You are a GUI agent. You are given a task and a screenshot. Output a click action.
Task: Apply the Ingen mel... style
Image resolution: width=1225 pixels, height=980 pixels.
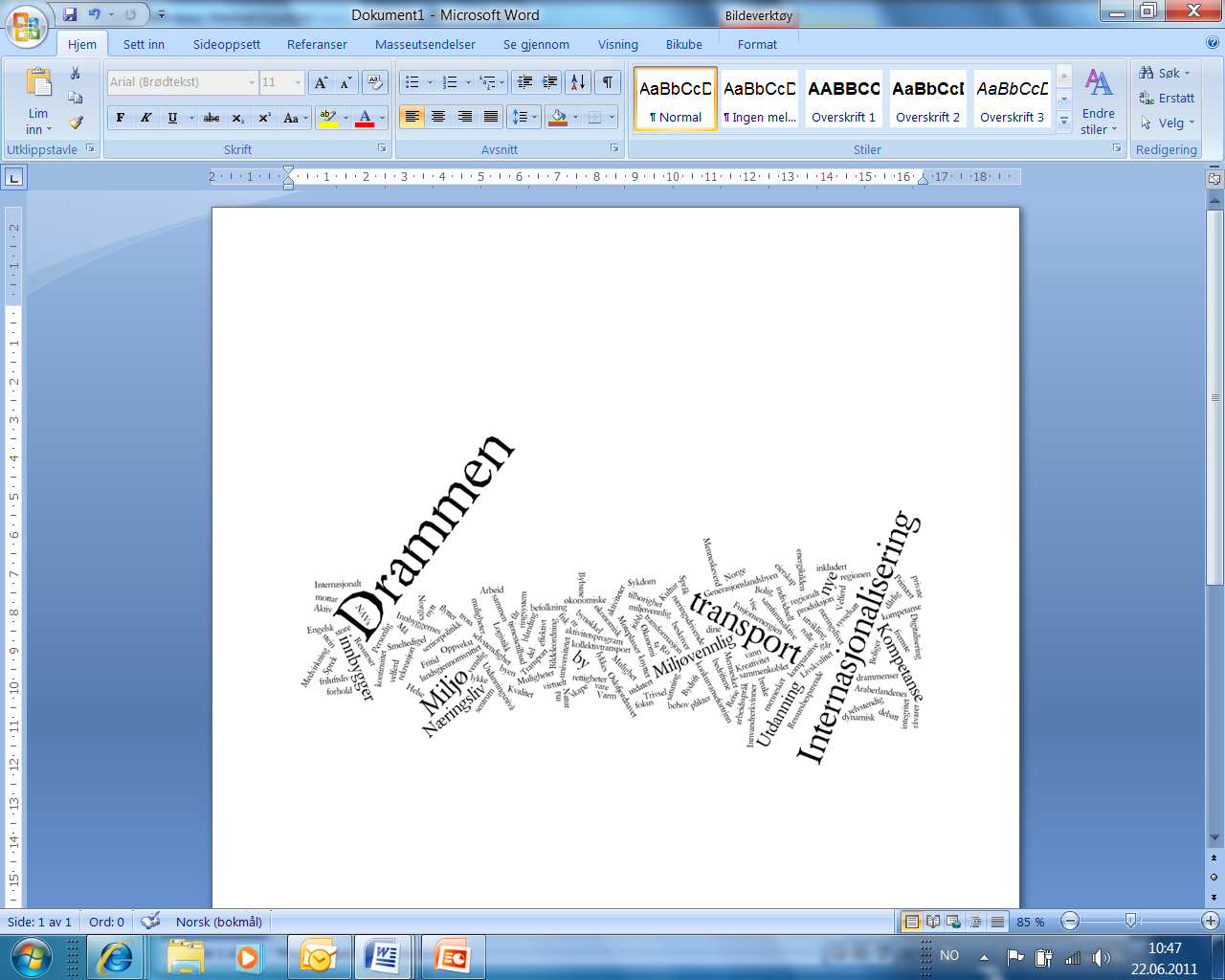pos(759,100)
